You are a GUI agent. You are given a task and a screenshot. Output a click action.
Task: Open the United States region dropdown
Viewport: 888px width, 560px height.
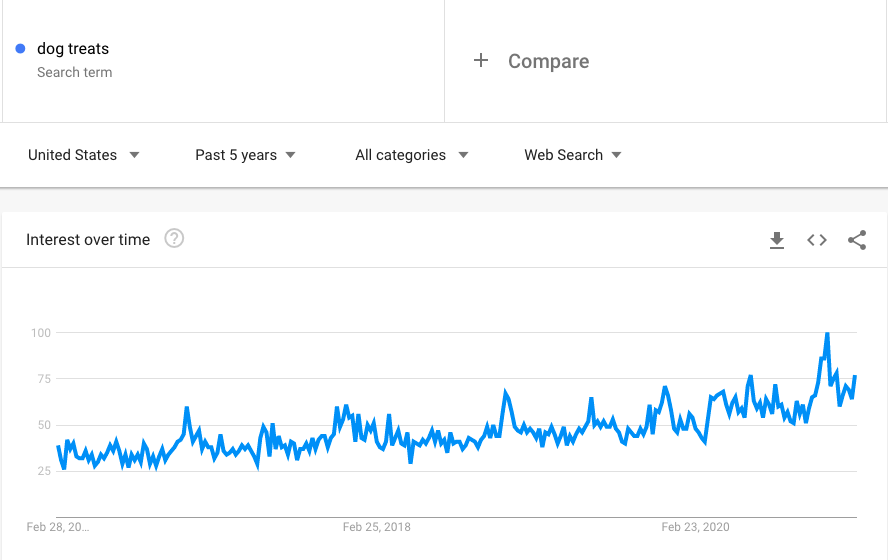click(84, 155)
